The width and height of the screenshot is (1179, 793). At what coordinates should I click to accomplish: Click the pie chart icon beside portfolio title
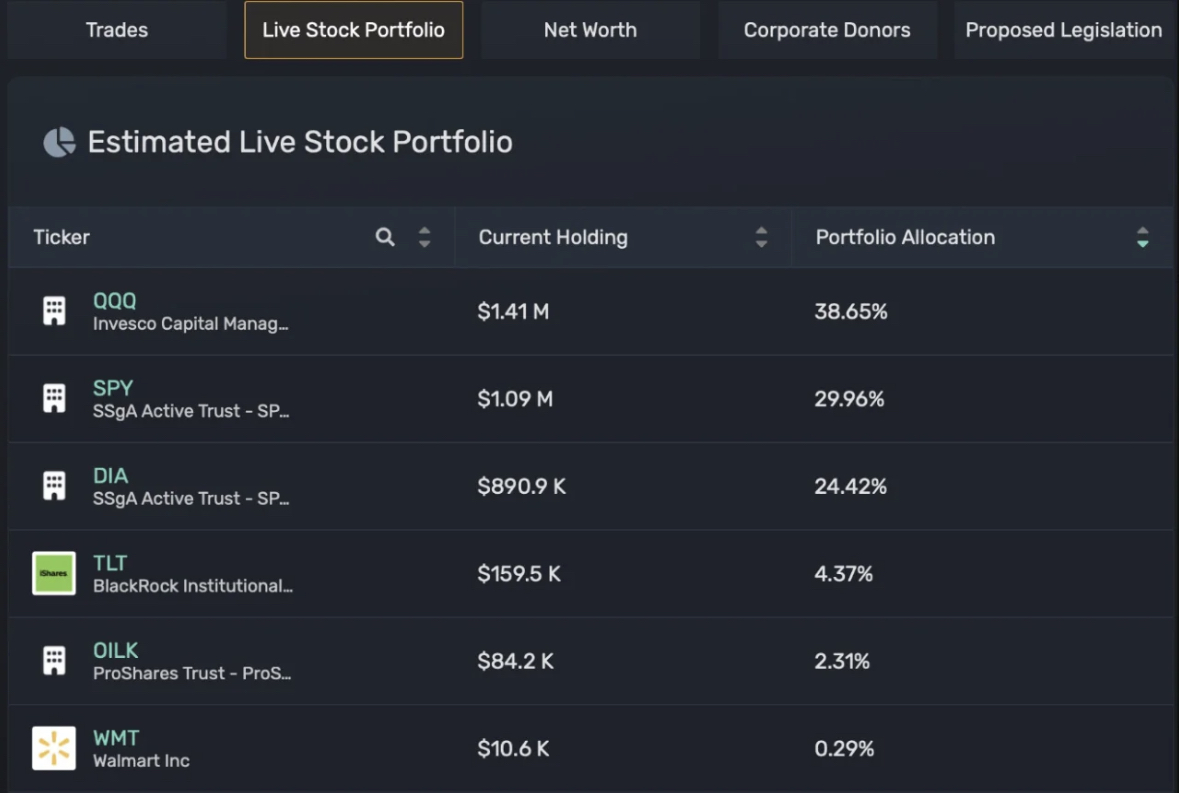click(x=59, y=142)
